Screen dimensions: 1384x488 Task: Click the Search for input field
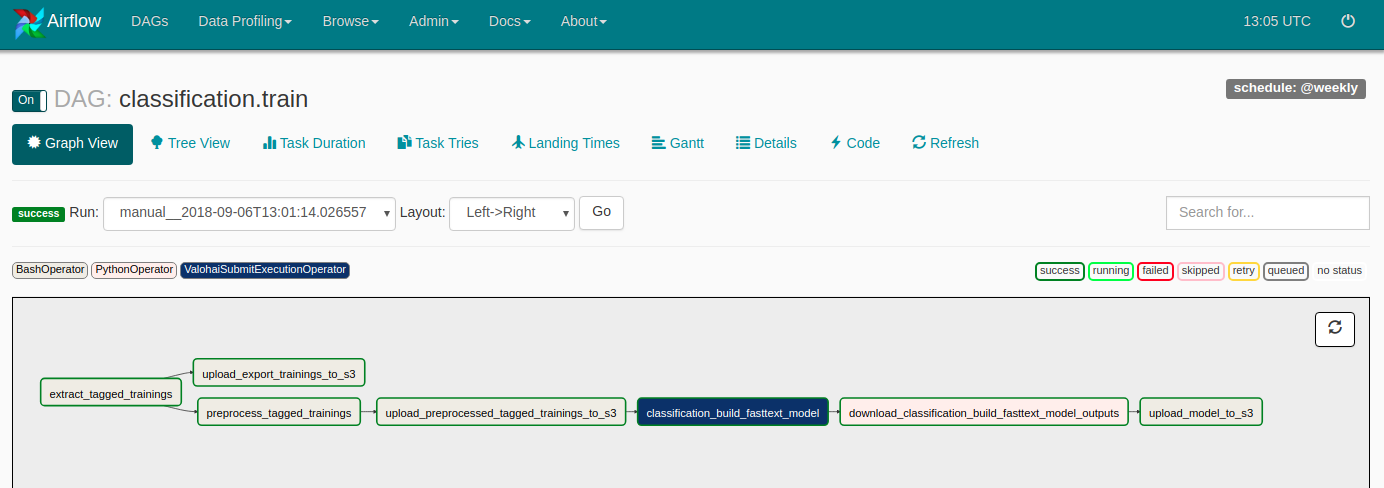(1267, 213)
